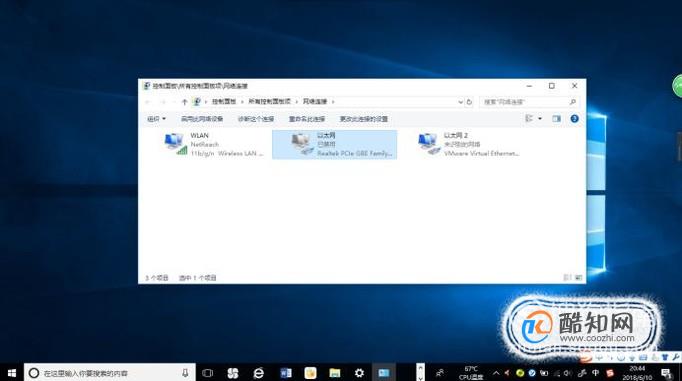Open Word from the taskbar
682x381 pixels.
285,373
